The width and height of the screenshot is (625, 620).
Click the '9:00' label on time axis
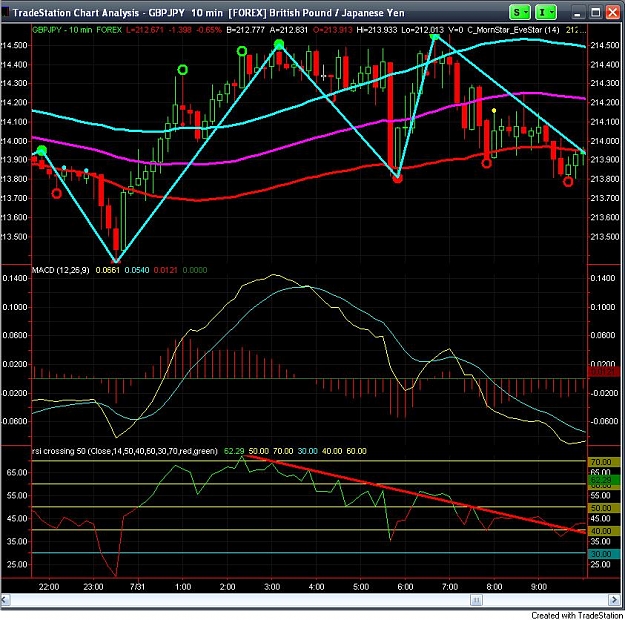click(x=539, y=587)
